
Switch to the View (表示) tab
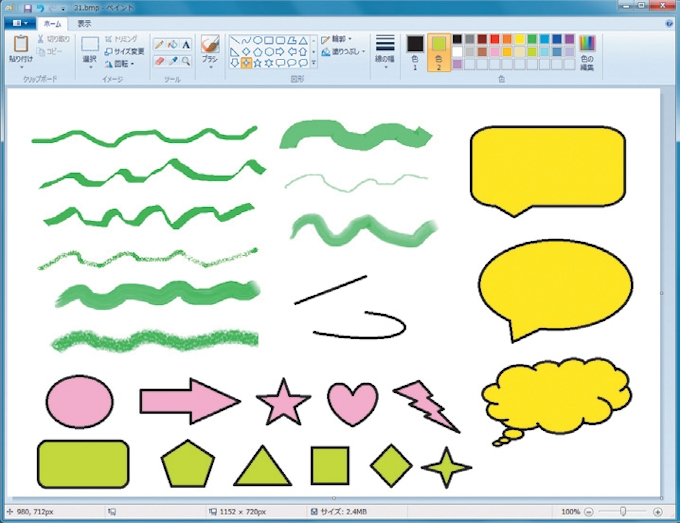tap(84, 23)
